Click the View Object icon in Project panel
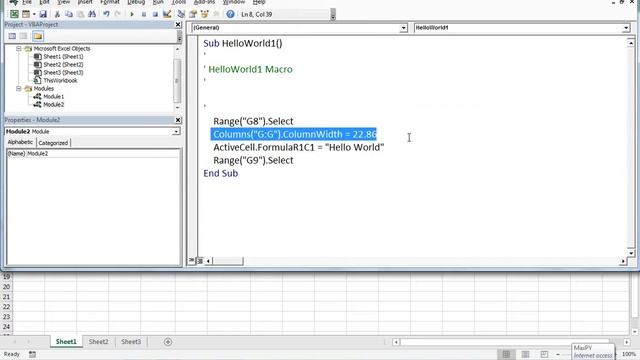 pos(24,36)
